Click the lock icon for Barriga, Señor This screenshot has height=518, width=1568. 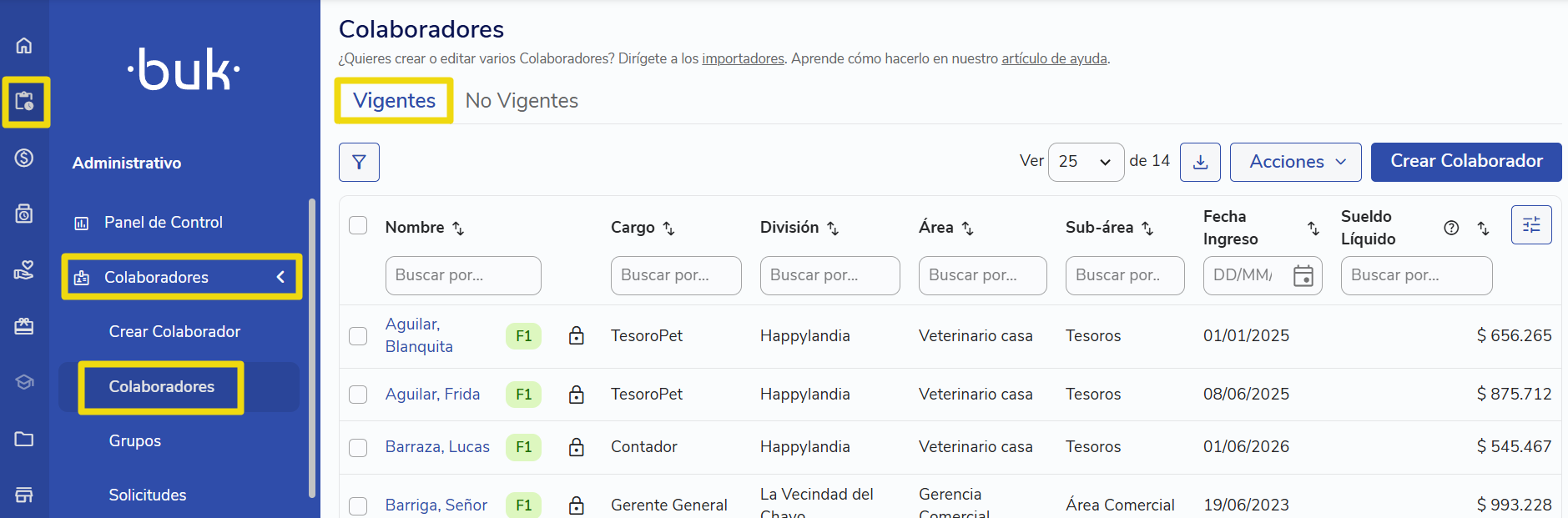tap(576, 505)
